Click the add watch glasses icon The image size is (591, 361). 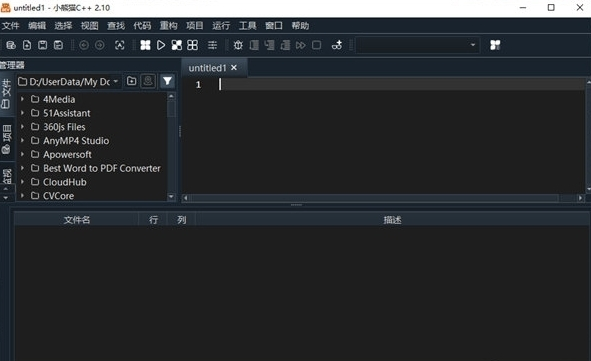pyautogui.click(x=337, y=45)
